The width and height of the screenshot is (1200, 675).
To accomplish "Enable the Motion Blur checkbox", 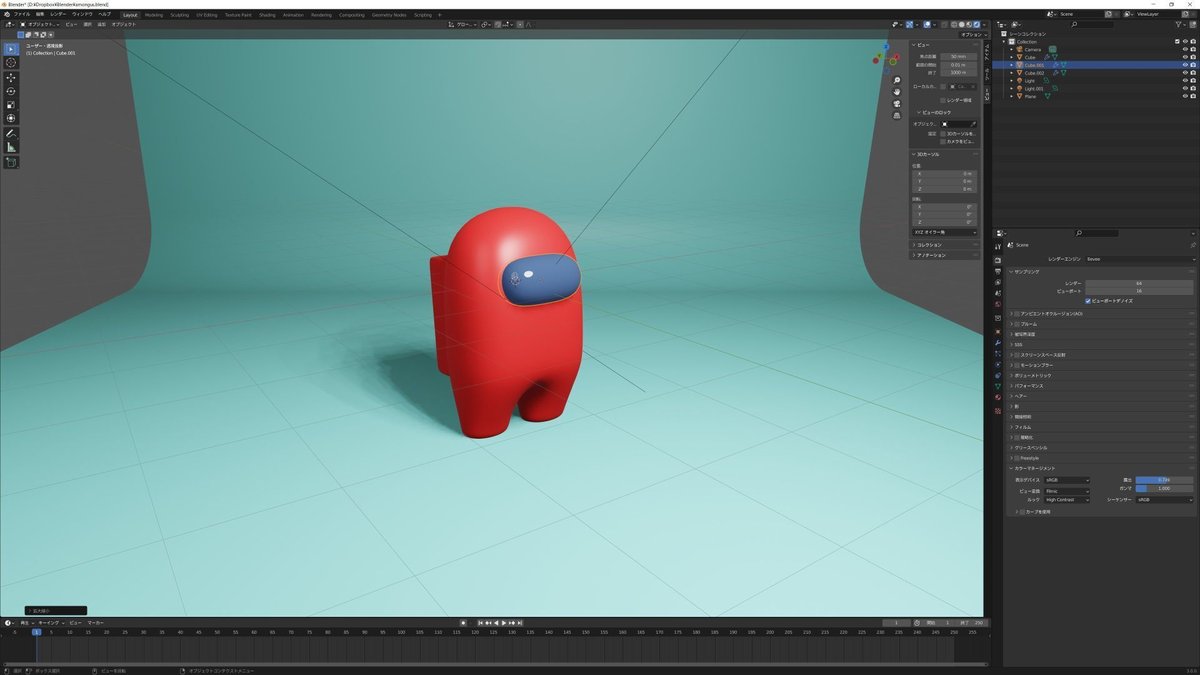I will click(1017, 365).
